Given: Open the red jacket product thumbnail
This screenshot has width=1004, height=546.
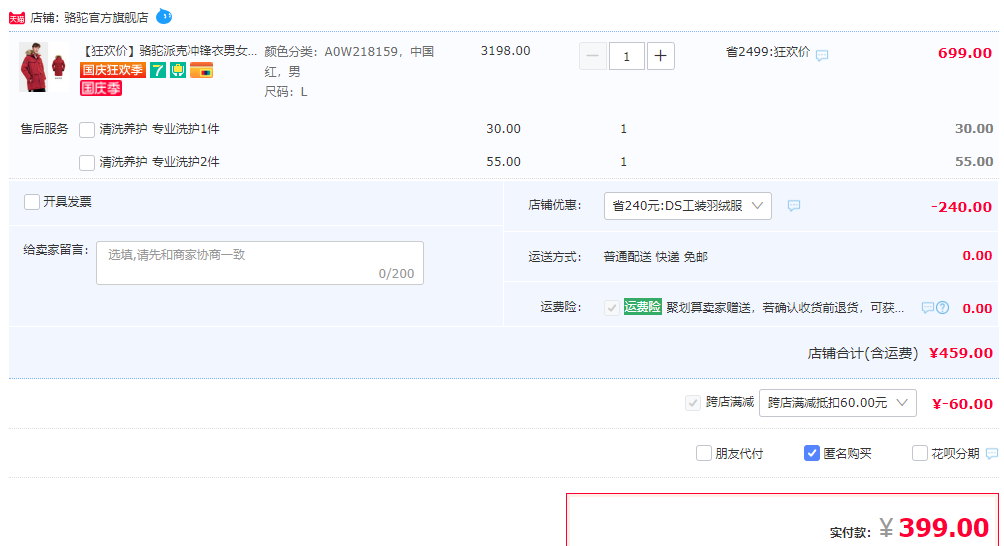Looking at the screenshot, I should pyautogui.click(x=44, y=67).
